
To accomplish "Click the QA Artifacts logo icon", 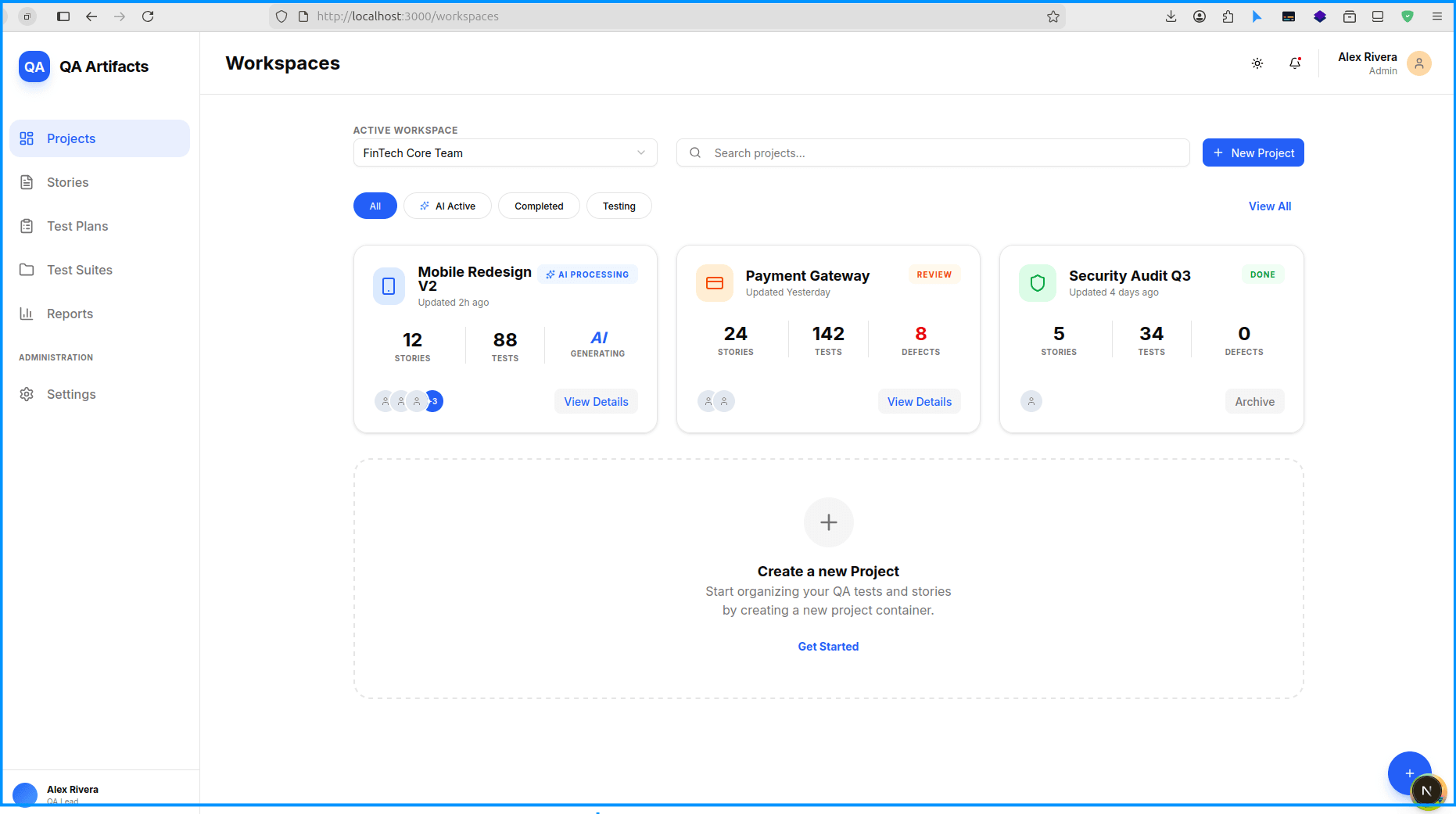I will (x=34, y=66).
